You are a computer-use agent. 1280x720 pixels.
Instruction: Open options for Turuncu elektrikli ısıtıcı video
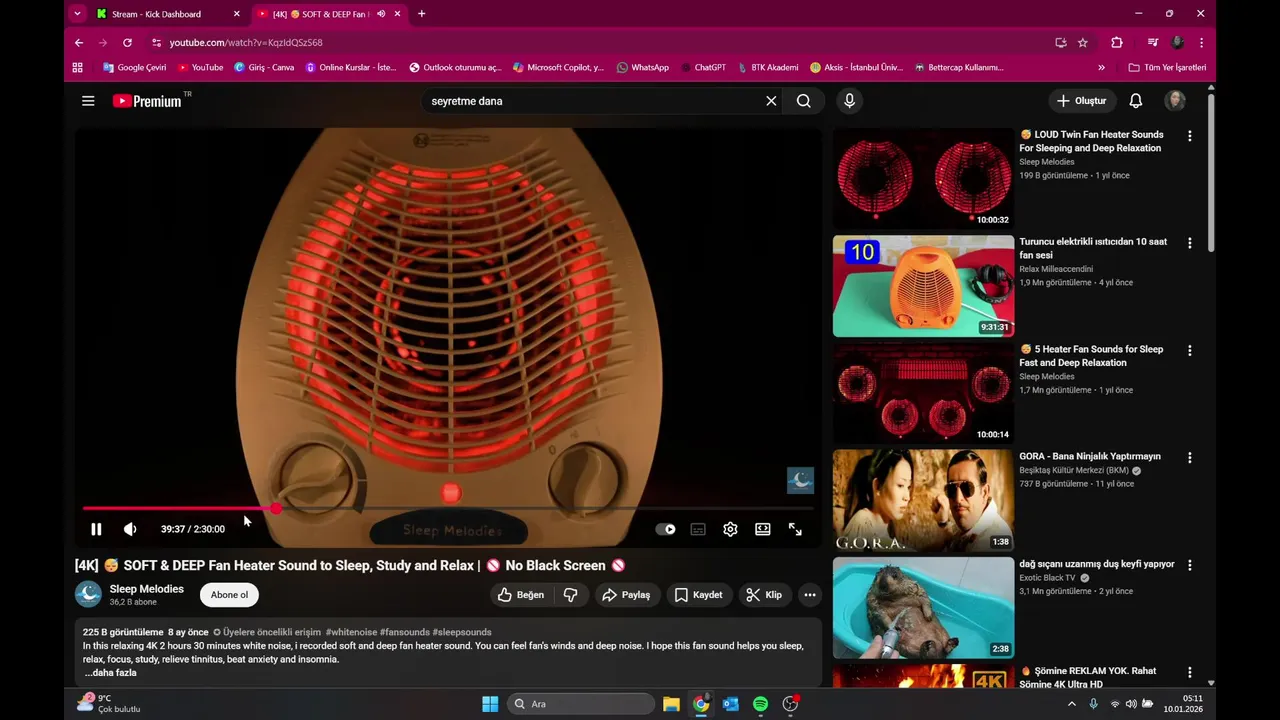(1189, 243)
